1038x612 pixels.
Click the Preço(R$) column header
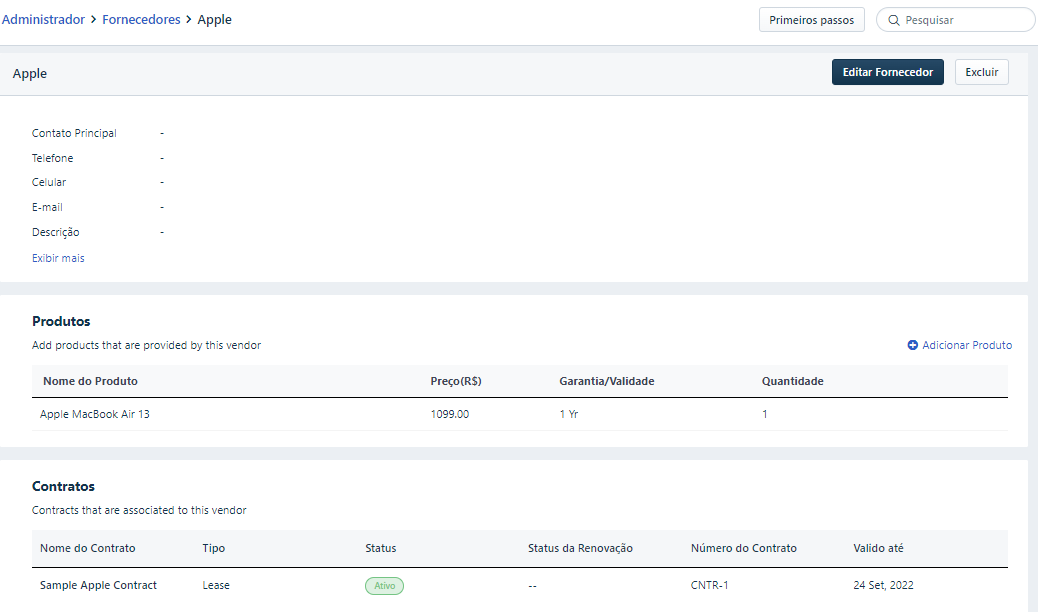tap(456, 381)
